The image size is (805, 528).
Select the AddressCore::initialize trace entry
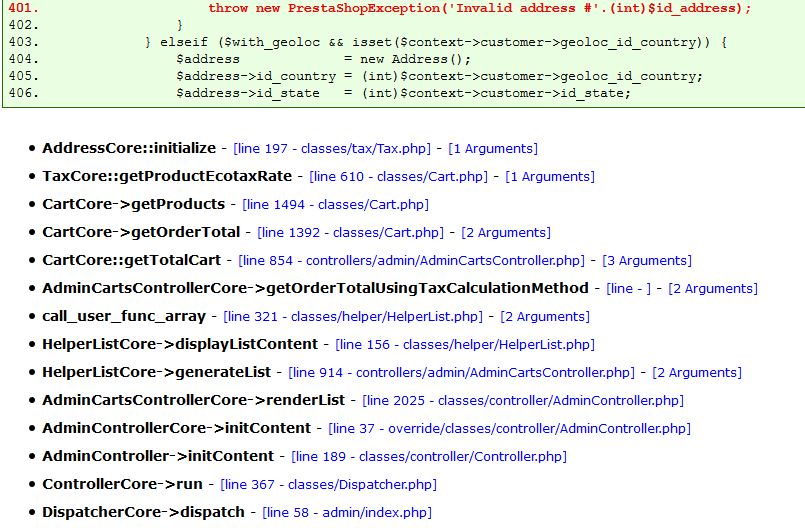tap(129, 148)
